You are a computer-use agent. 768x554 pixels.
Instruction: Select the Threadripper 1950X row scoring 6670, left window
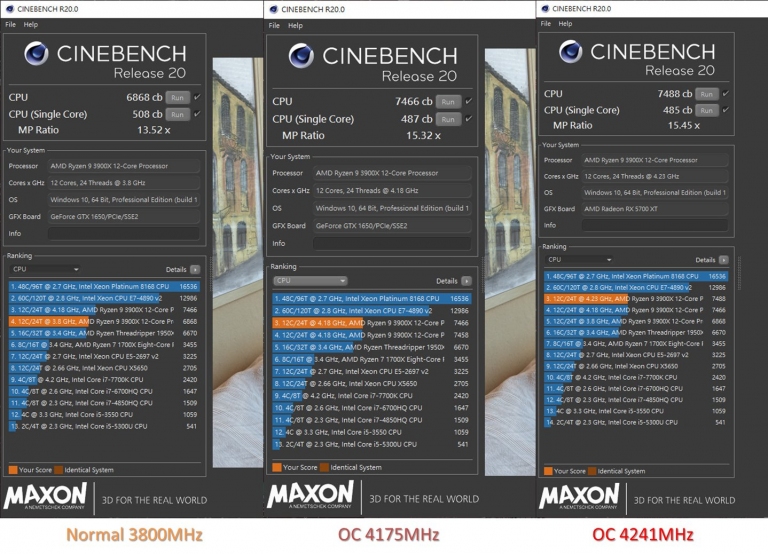[104, 333]
